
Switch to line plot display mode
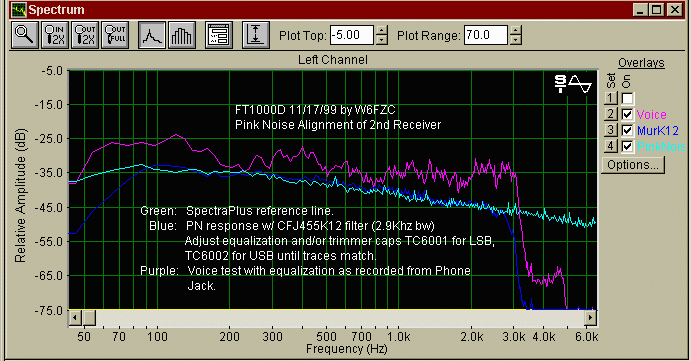(152, 35)
